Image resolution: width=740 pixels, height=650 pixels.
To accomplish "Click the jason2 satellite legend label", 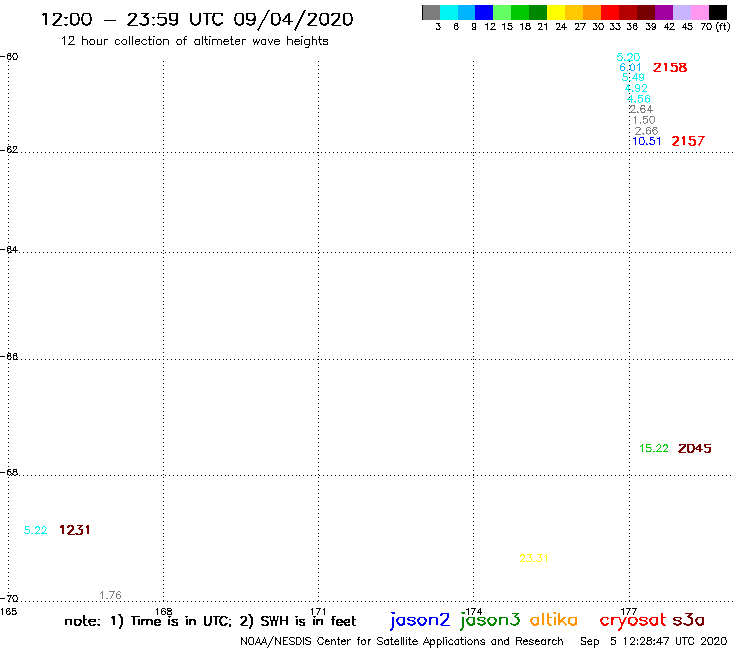I will 420,621.
